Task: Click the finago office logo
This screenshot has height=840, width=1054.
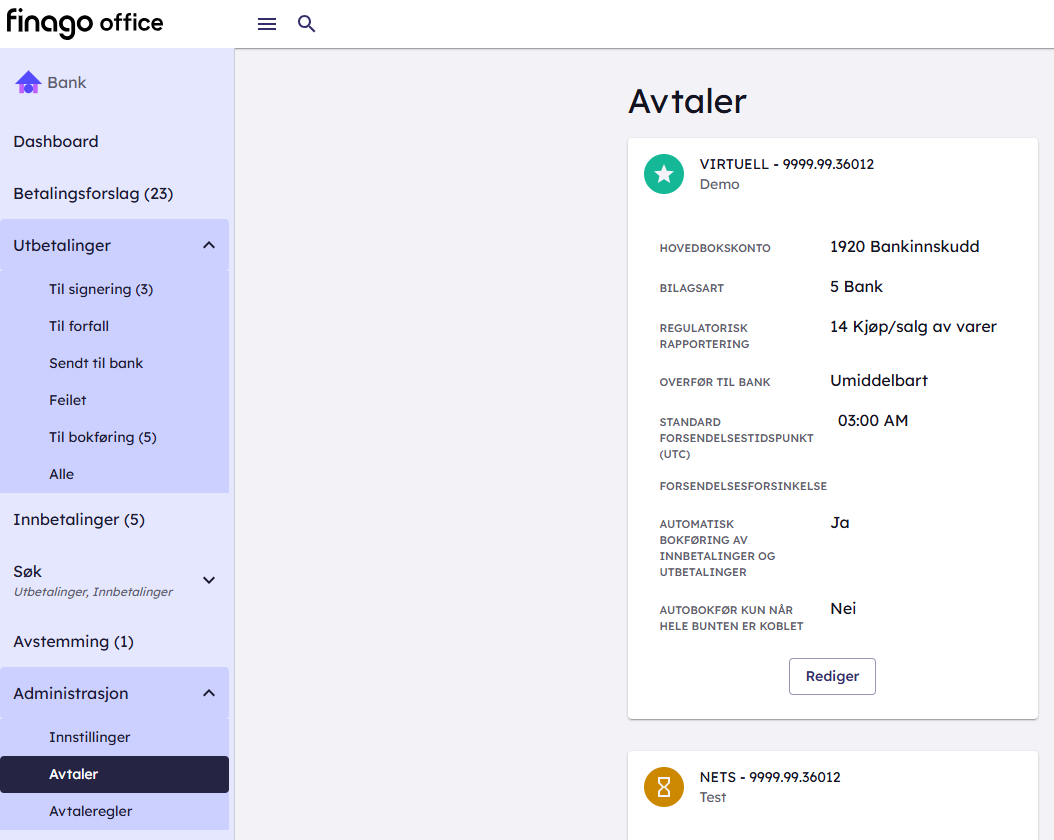Action: 85,23
